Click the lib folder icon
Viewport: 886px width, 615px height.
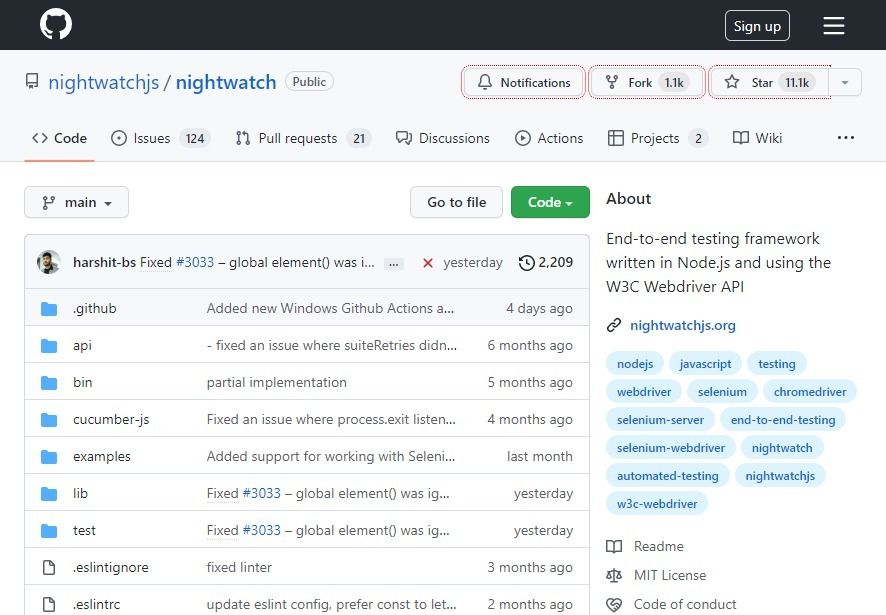pos(49,493)
